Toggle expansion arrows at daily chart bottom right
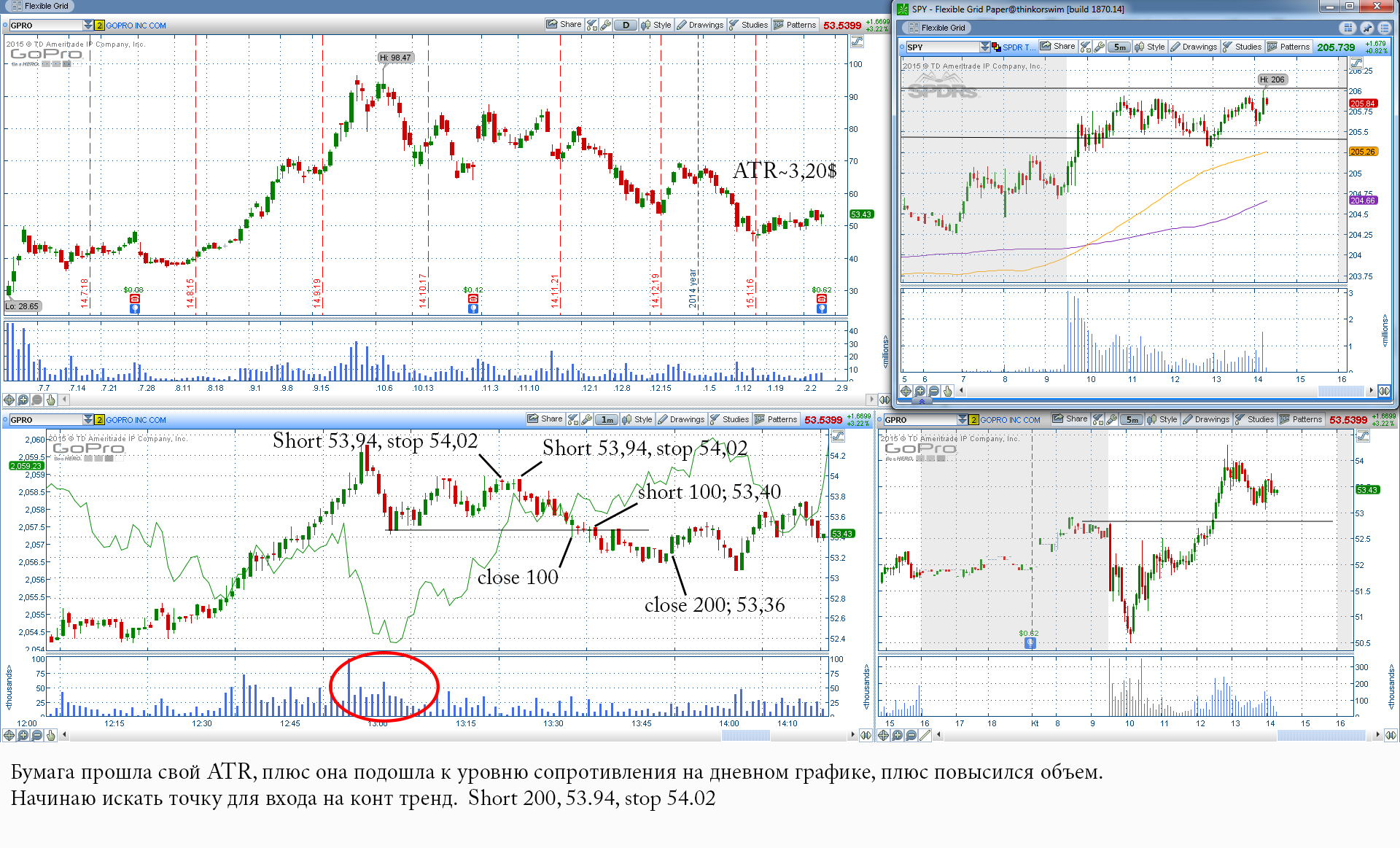1400x848 pixels. click(884, 400)
